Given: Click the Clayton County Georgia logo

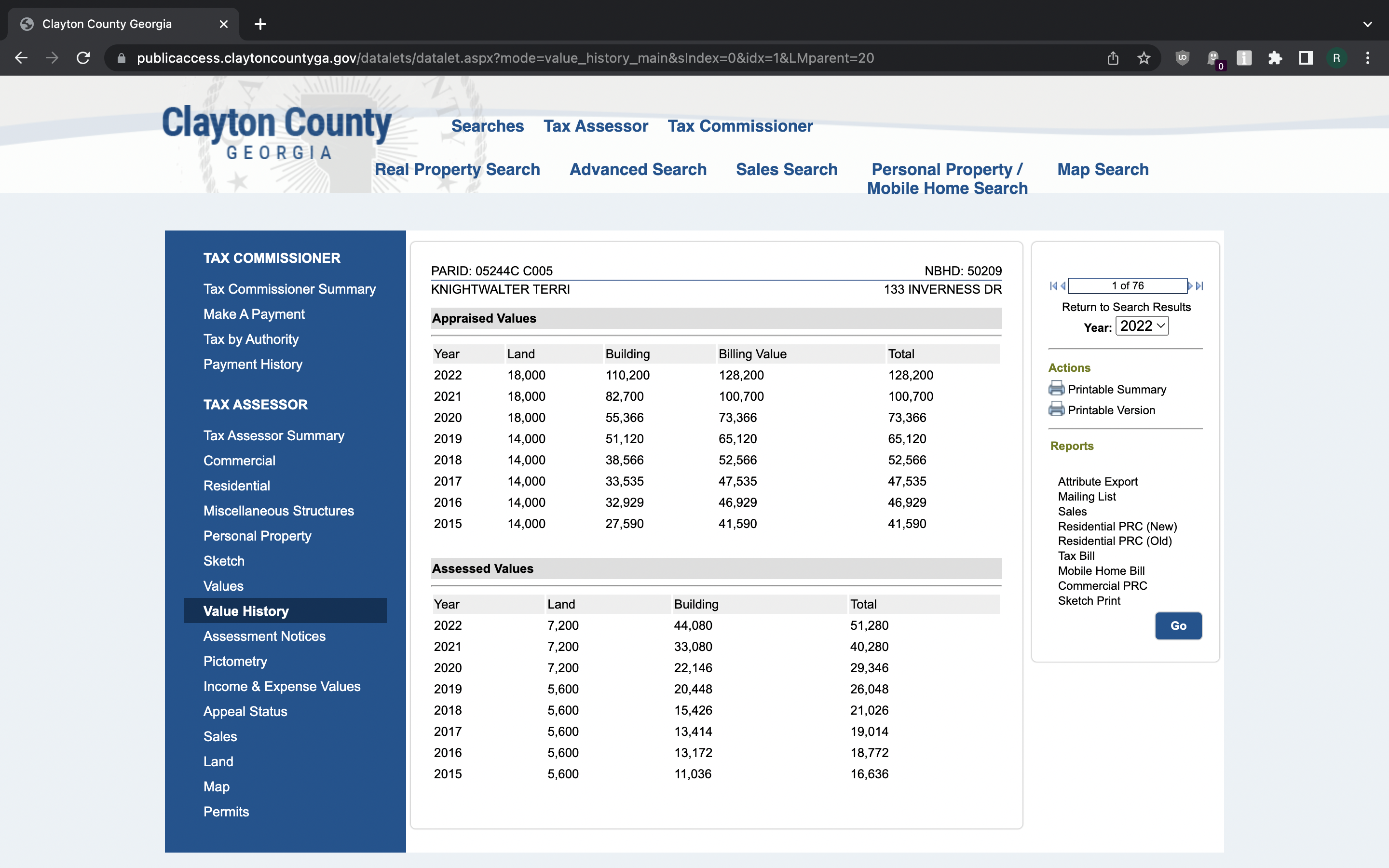Looking at the screenshot, I should pyautogui.click(x=277, y=132).
